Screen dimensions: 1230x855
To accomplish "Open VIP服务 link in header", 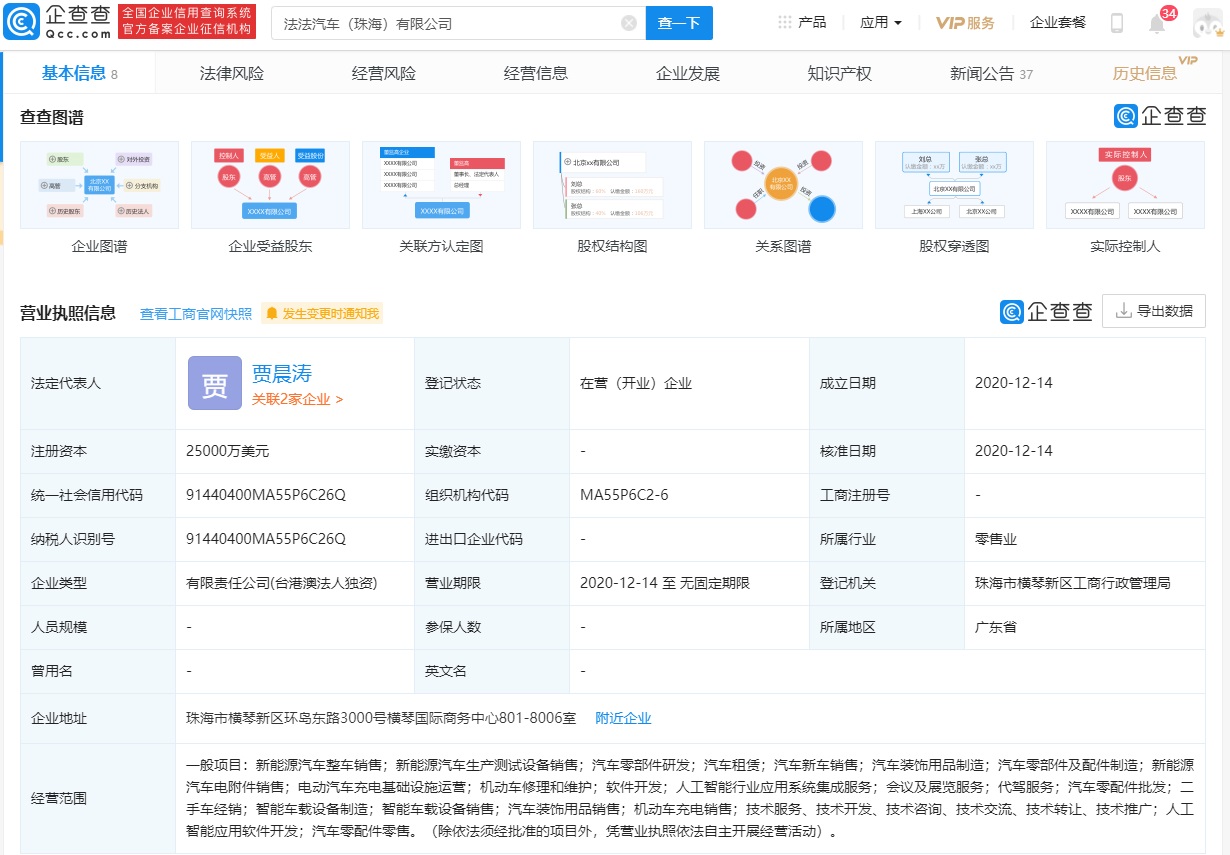I will (965, 22).
